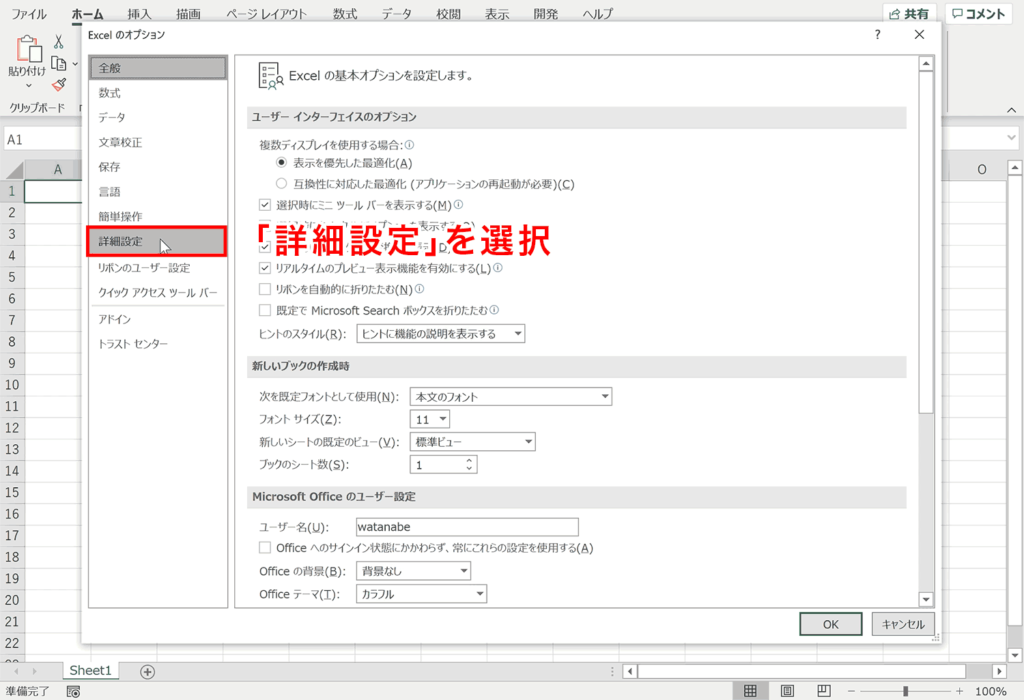Open the ヘルプ ribbon tab
The image size is (1024, 700).
click(x=598, y=14)
